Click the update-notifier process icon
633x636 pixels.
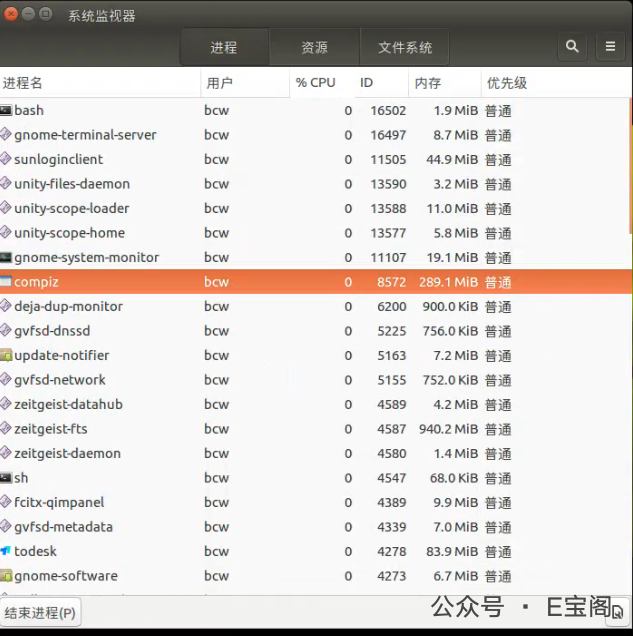(x=6, y=355)
